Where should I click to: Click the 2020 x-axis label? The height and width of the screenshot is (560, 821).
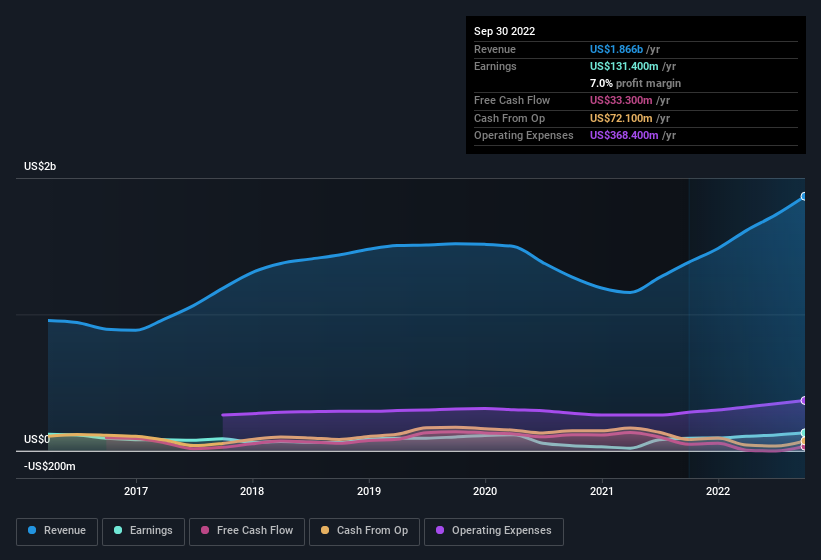(485, 491)
